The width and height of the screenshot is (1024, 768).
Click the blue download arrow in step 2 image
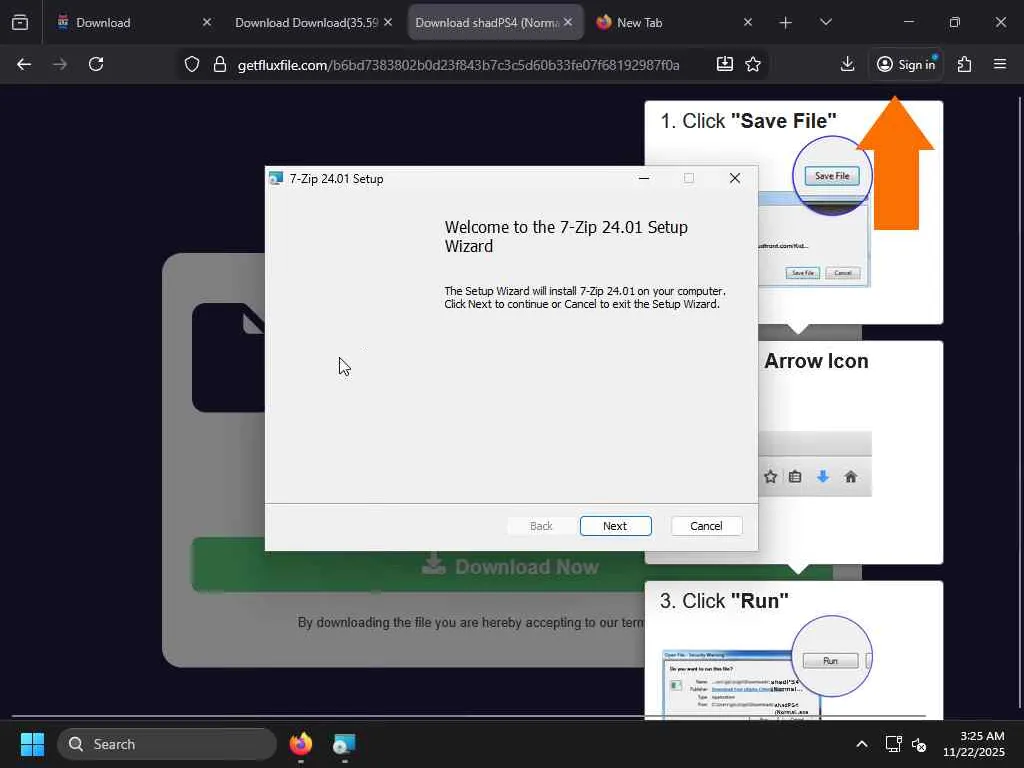point(823,477)
